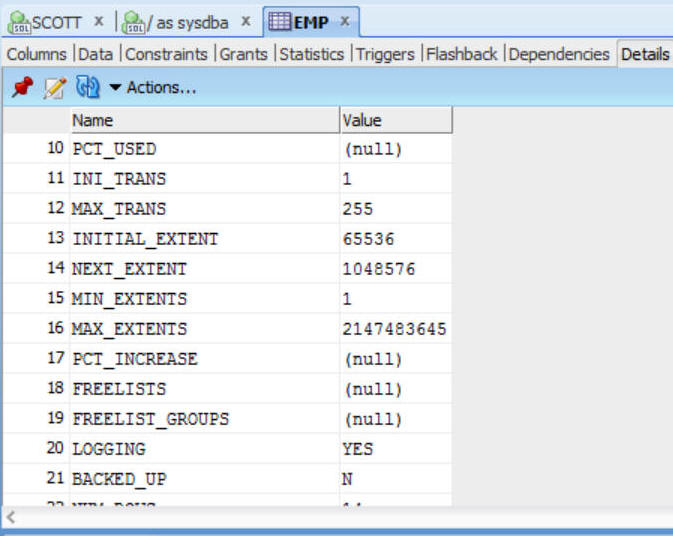673x536 pixels.
Task: Open the Data tab
Action: 96,54
